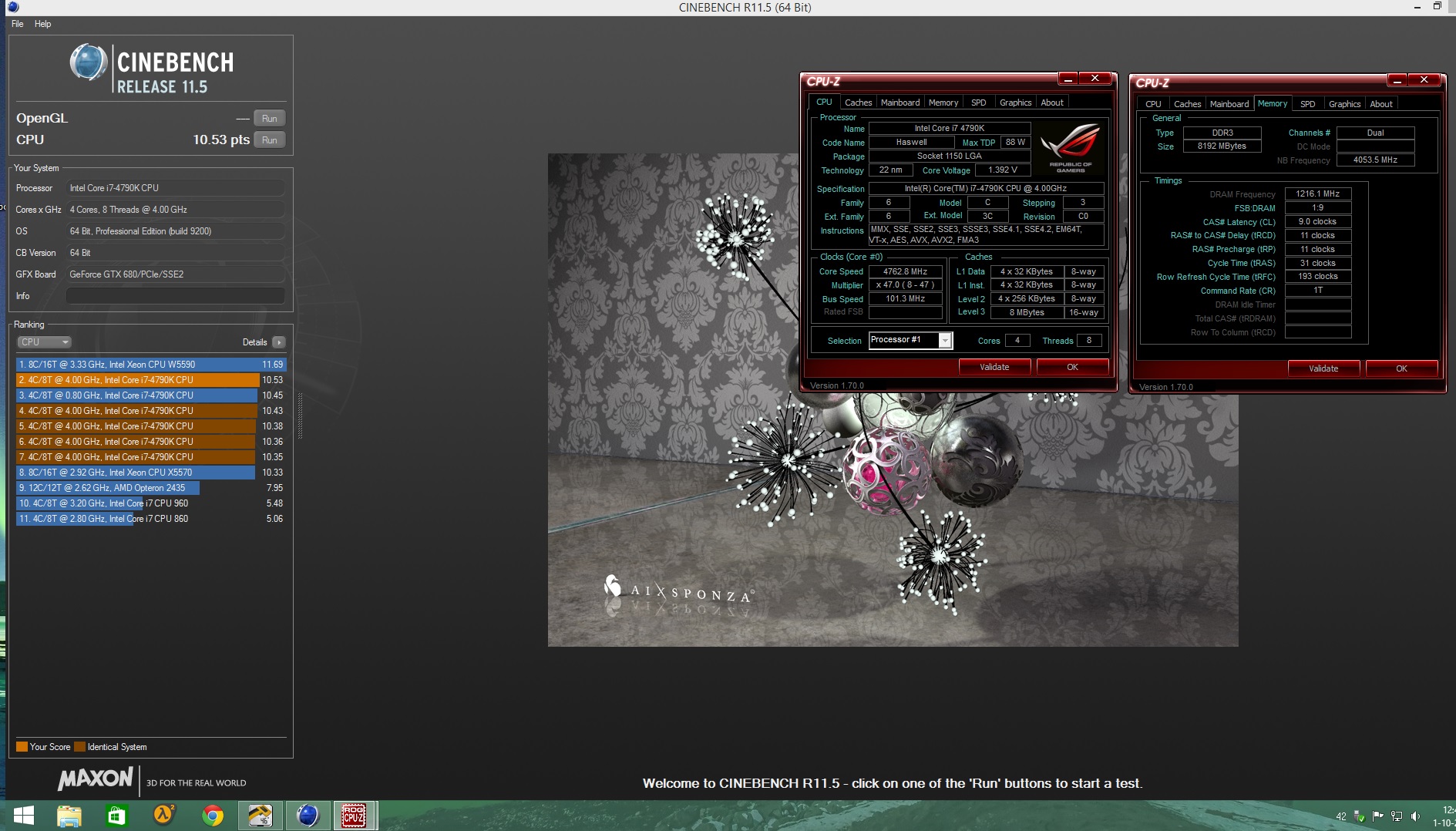This screenshot has width=1456, height=831.
Task: Click the Cinebench sphere logo in the header
Action: coord(89,62)
